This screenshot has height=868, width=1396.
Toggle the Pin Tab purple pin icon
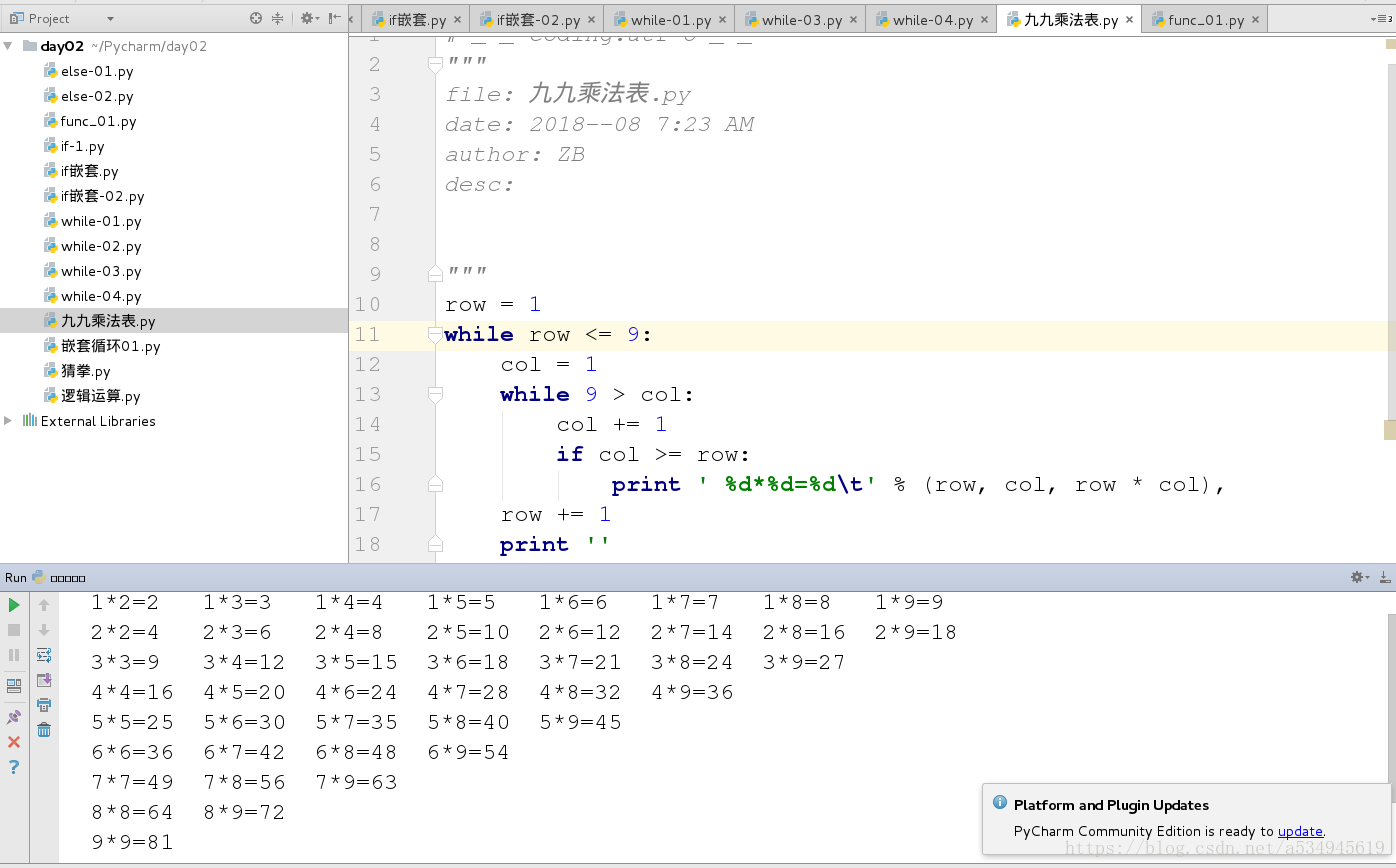coord(14,717)
